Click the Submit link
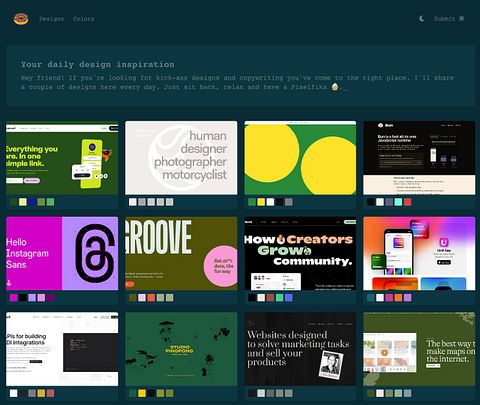 (444, 19)
